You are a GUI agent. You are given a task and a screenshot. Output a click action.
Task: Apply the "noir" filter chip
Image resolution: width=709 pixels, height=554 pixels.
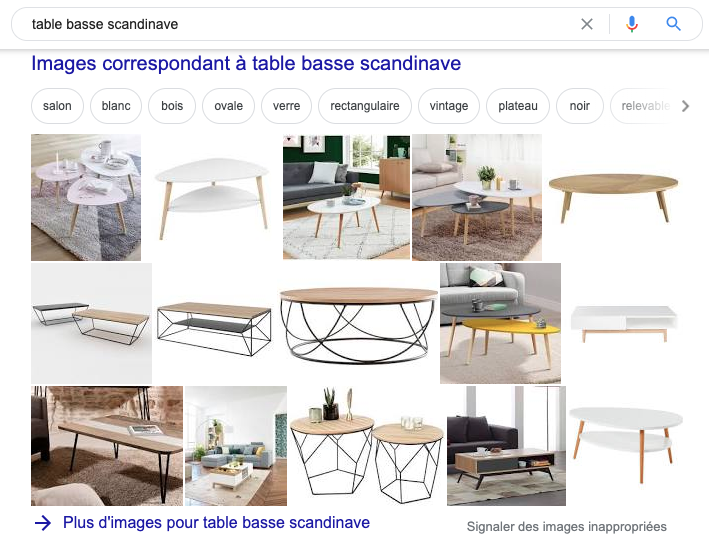(x=579, y=106)
